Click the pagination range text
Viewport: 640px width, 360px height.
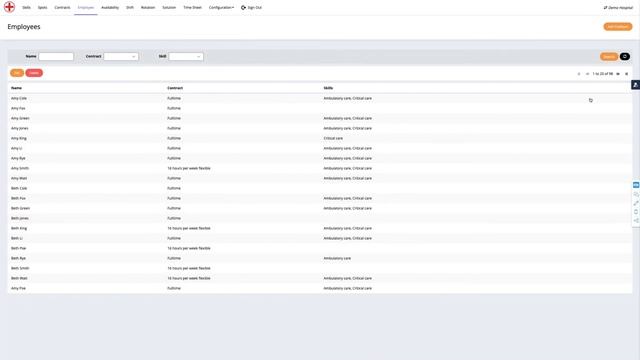click(x=602, y=74)
